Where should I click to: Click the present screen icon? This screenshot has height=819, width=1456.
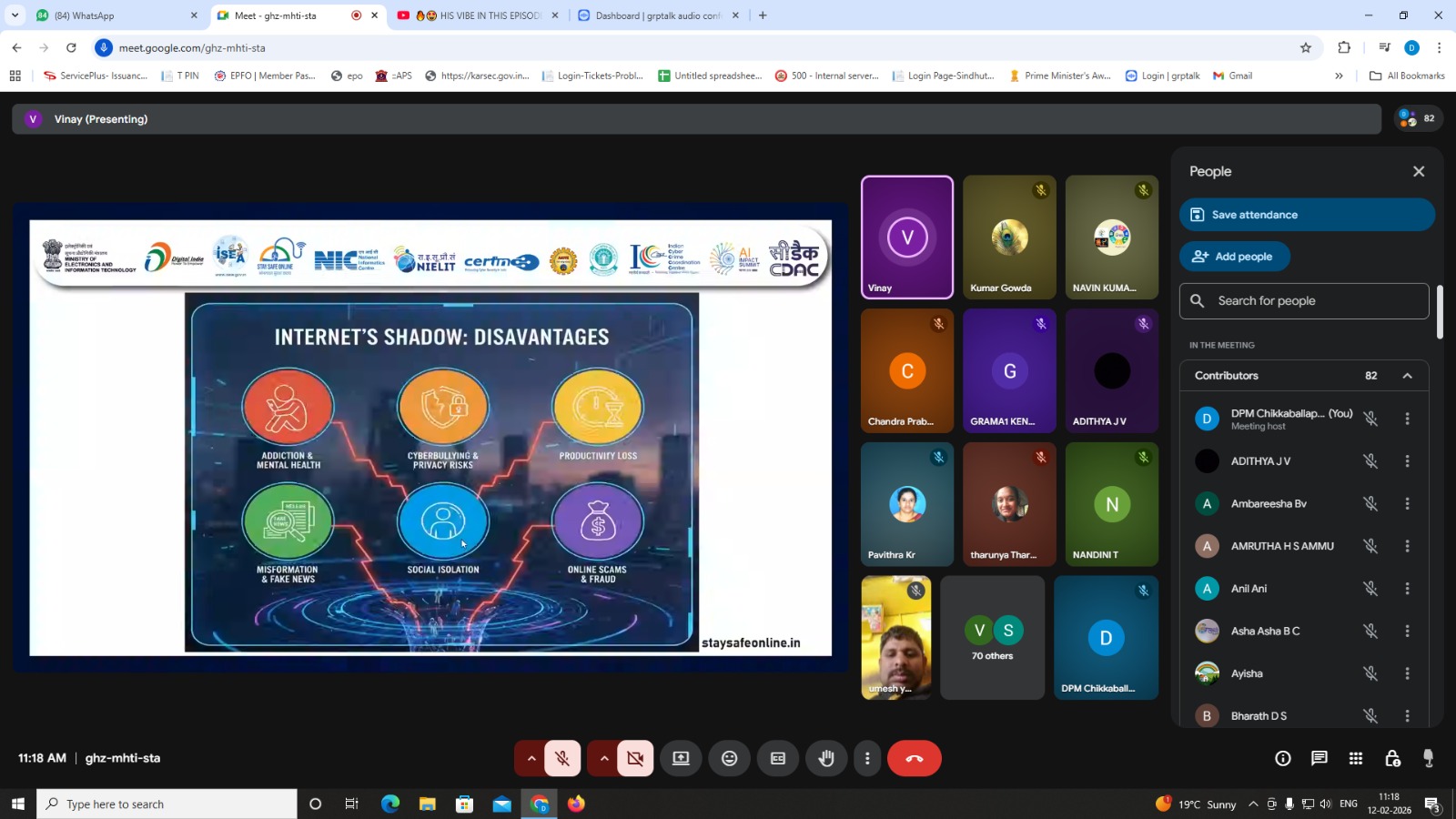[x=681, y=758]
